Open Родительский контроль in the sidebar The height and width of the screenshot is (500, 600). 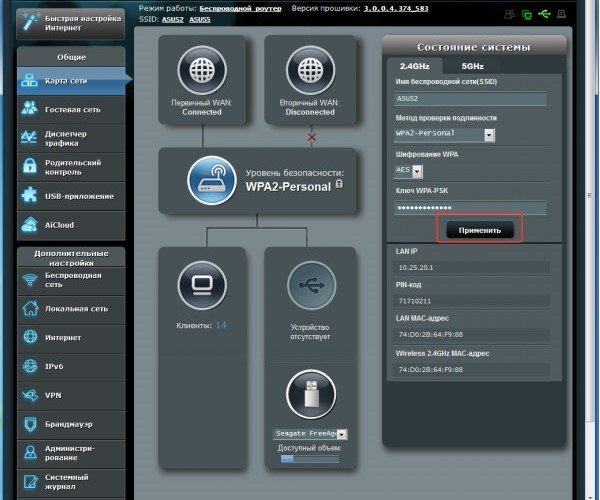(72, 167)
